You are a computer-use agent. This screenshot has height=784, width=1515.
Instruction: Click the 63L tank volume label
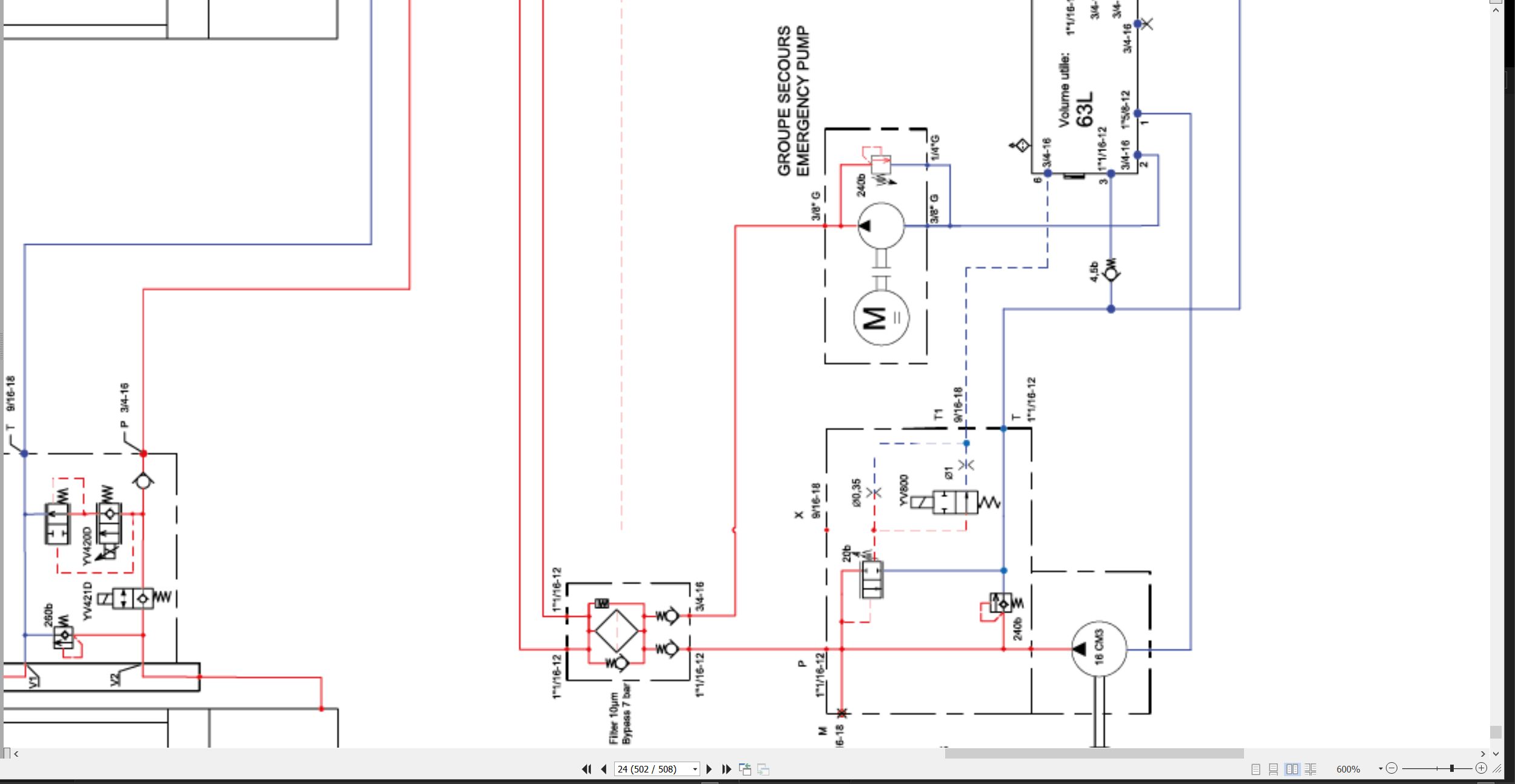tap(1085, 110)
